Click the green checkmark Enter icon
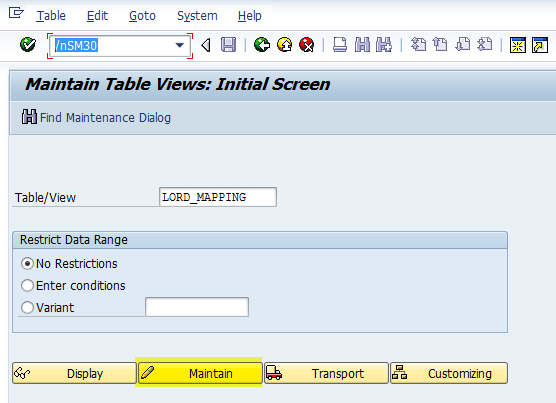556x403 pixels. point(28,45)
